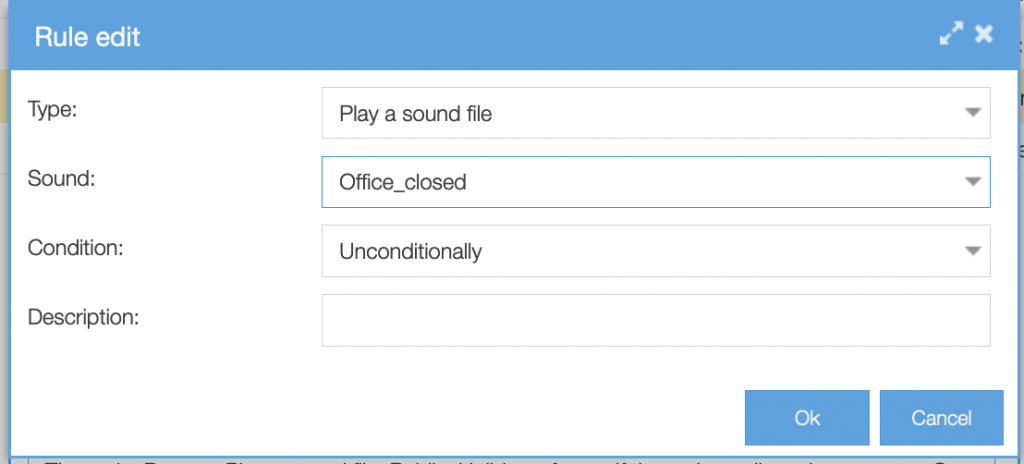Close the Rule edit dialog
Image resolution: width=1024 pixels, height=464 pixels.
pos(984,34)
